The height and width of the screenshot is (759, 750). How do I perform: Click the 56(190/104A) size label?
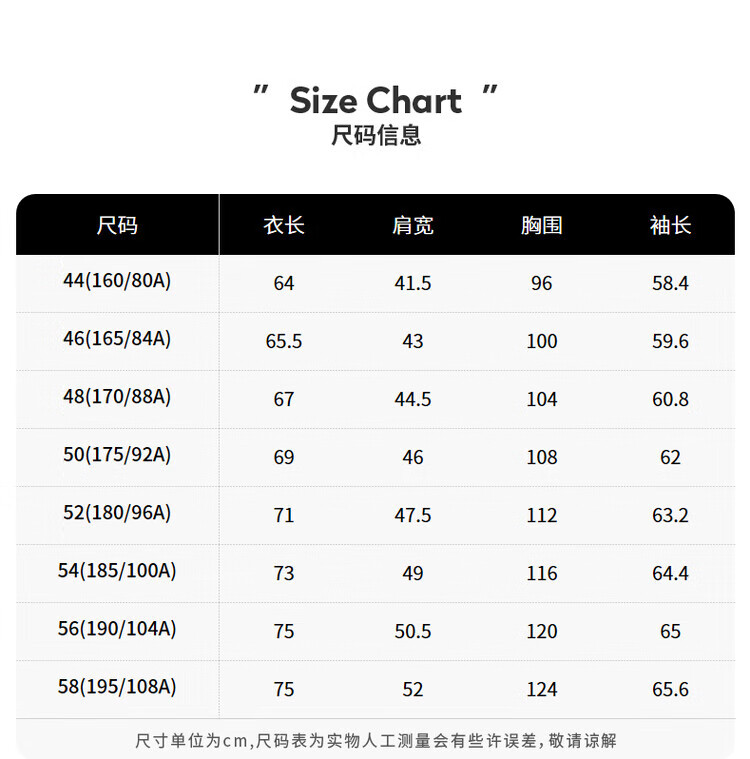pyautogui.click(x=117, y=629)
